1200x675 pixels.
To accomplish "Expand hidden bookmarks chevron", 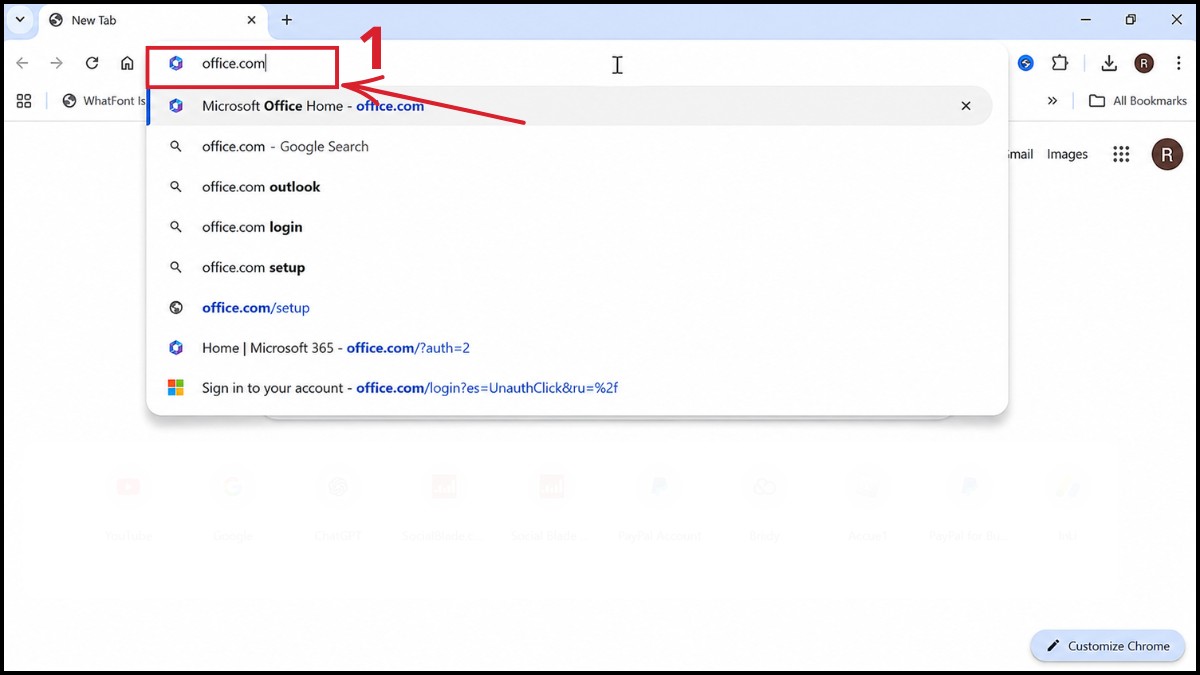I will (1052, 101).
